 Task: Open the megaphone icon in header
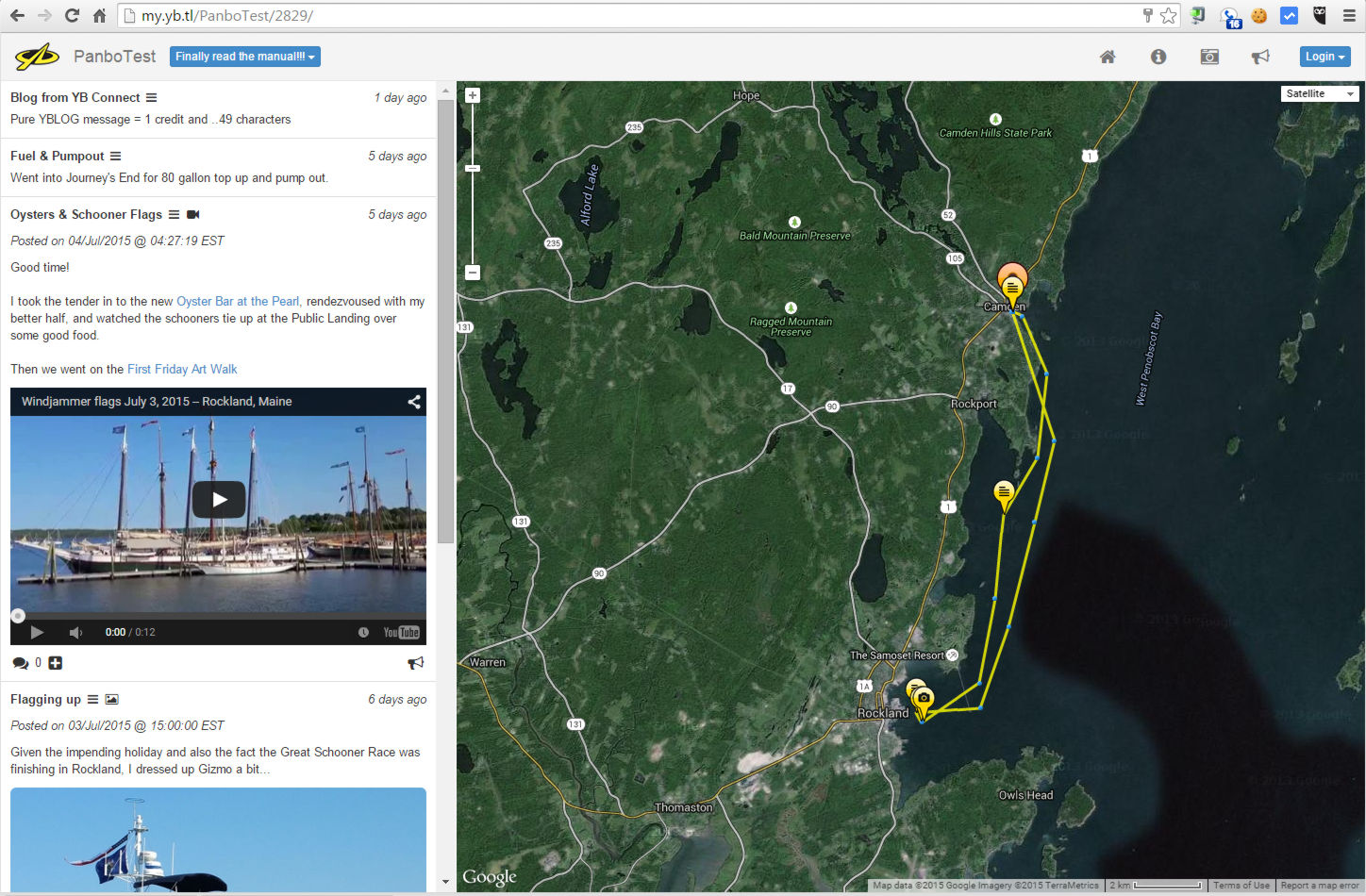point(1260,57)
